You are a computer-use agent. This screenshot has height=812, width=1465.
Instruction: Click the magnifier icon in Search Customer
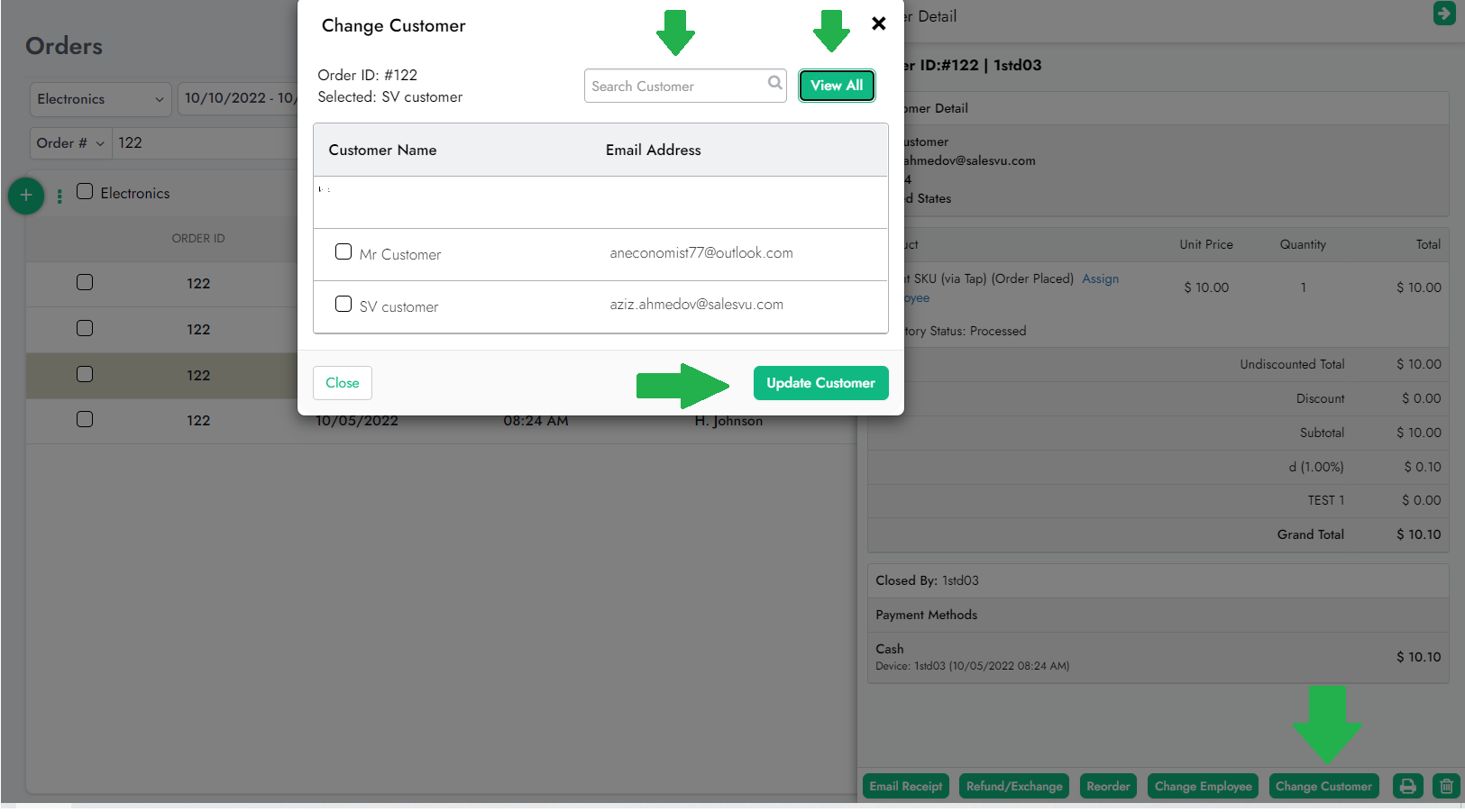pos(774,83)
